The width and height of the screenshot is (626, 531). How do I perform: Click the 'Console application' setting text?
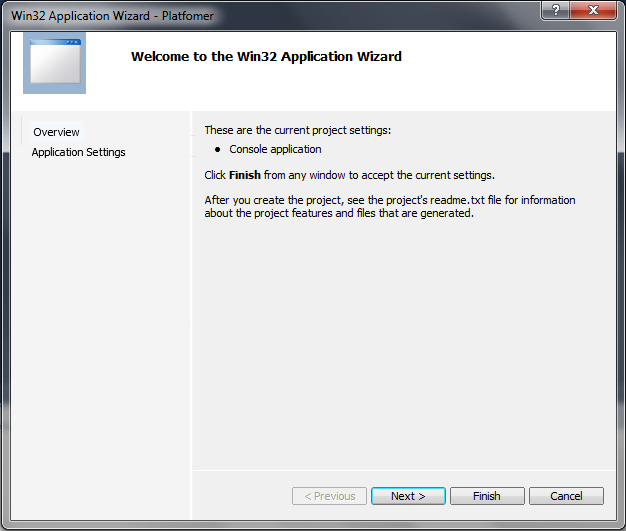pyautogui.click(x=275, y=150)
